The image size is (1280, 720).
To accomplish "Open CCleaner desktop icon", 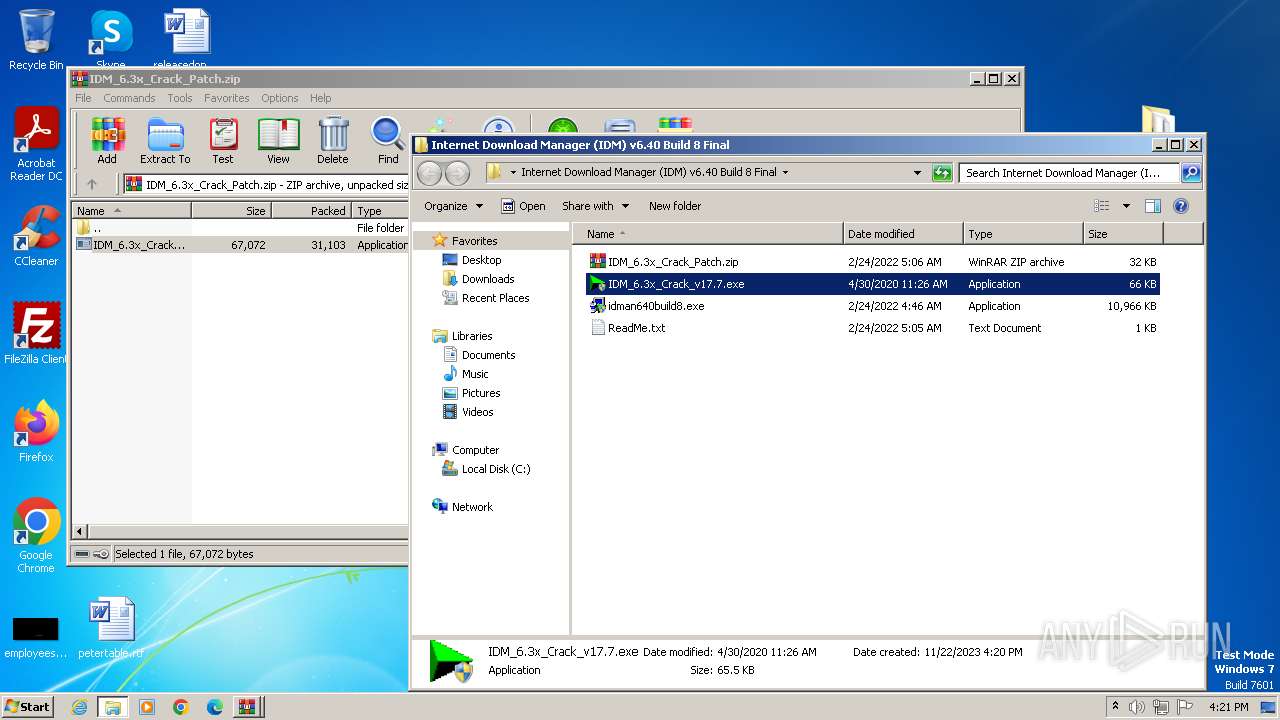I will coord(36,236).
